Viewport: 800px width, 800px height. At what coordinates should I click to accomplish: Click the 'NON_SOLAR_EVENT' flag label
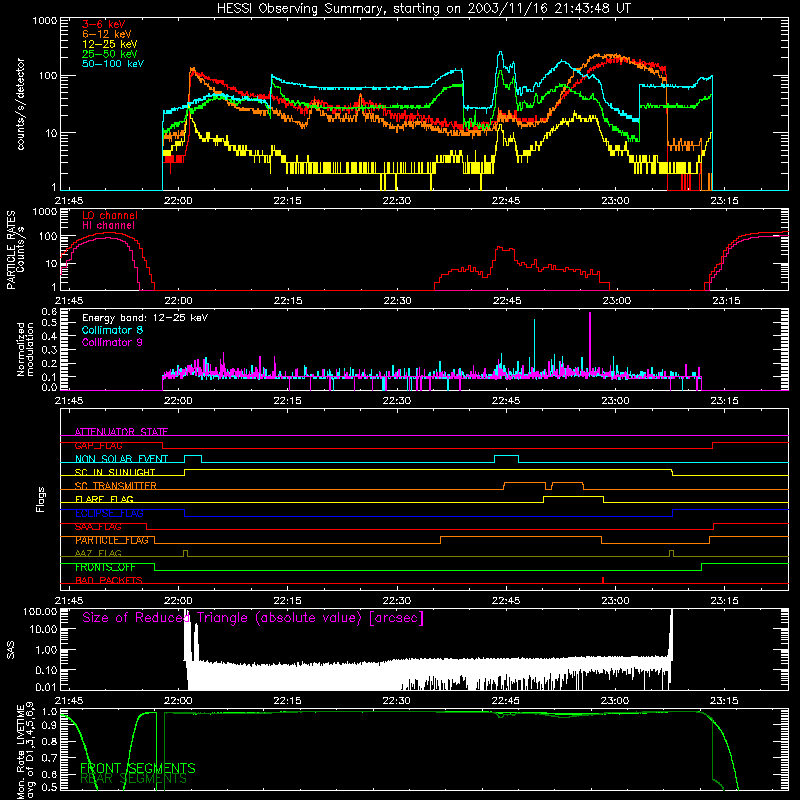click(x=121, y=459)
